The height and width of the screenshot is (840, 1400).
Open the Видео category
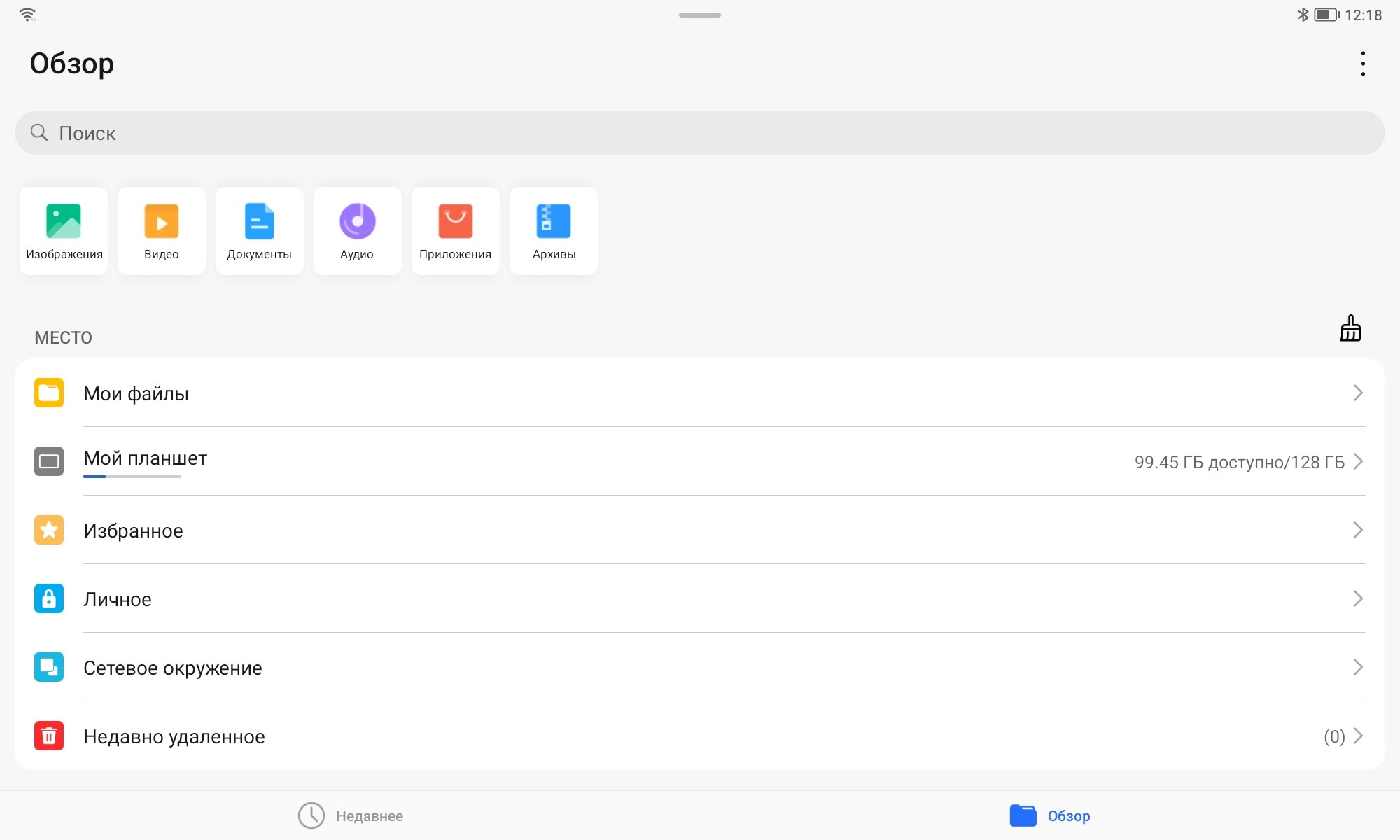click(162, 231)
